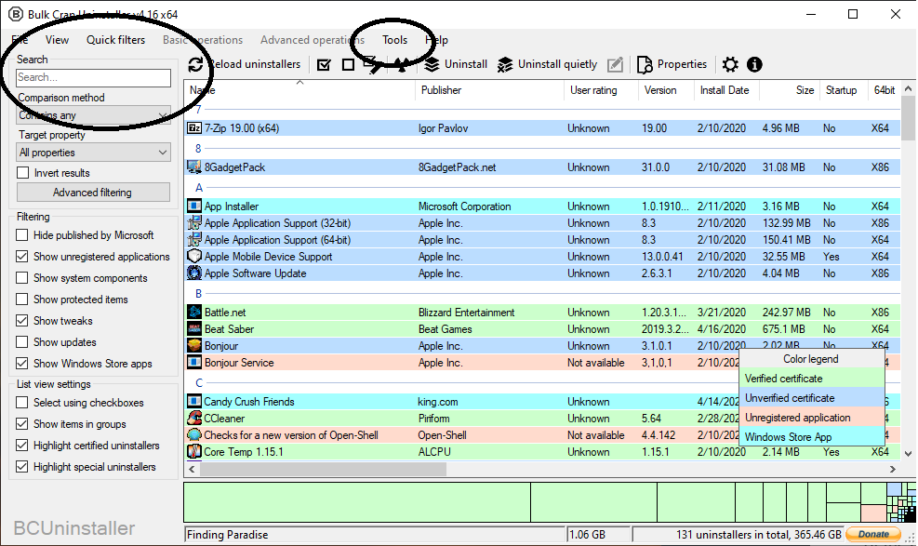Sort the list by Install Date column
Viewport: 918px width, 546px height.
click(727, 90)
